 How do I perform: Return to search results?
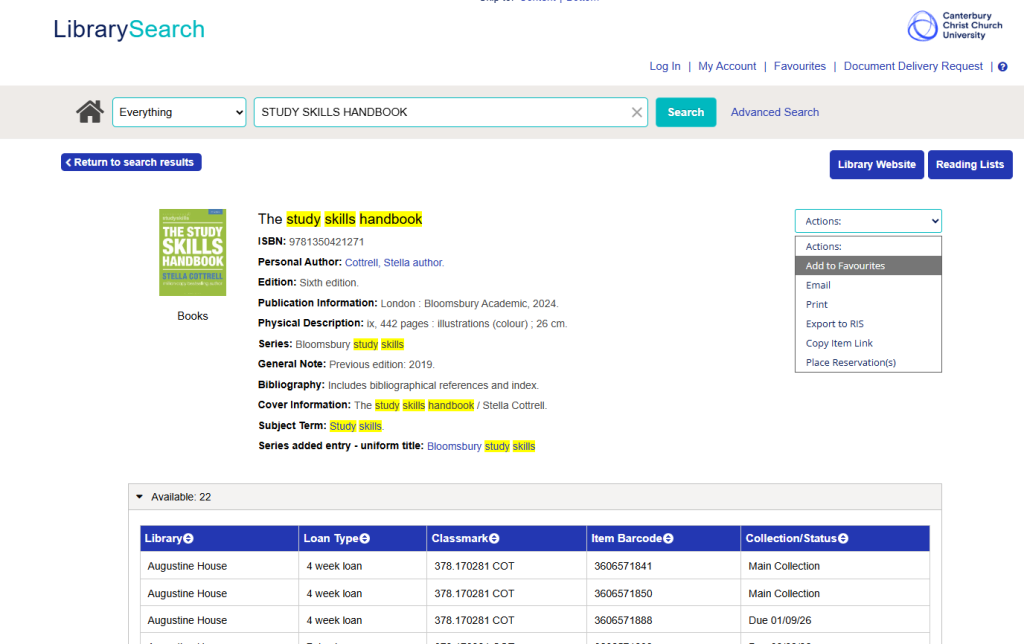131,162
